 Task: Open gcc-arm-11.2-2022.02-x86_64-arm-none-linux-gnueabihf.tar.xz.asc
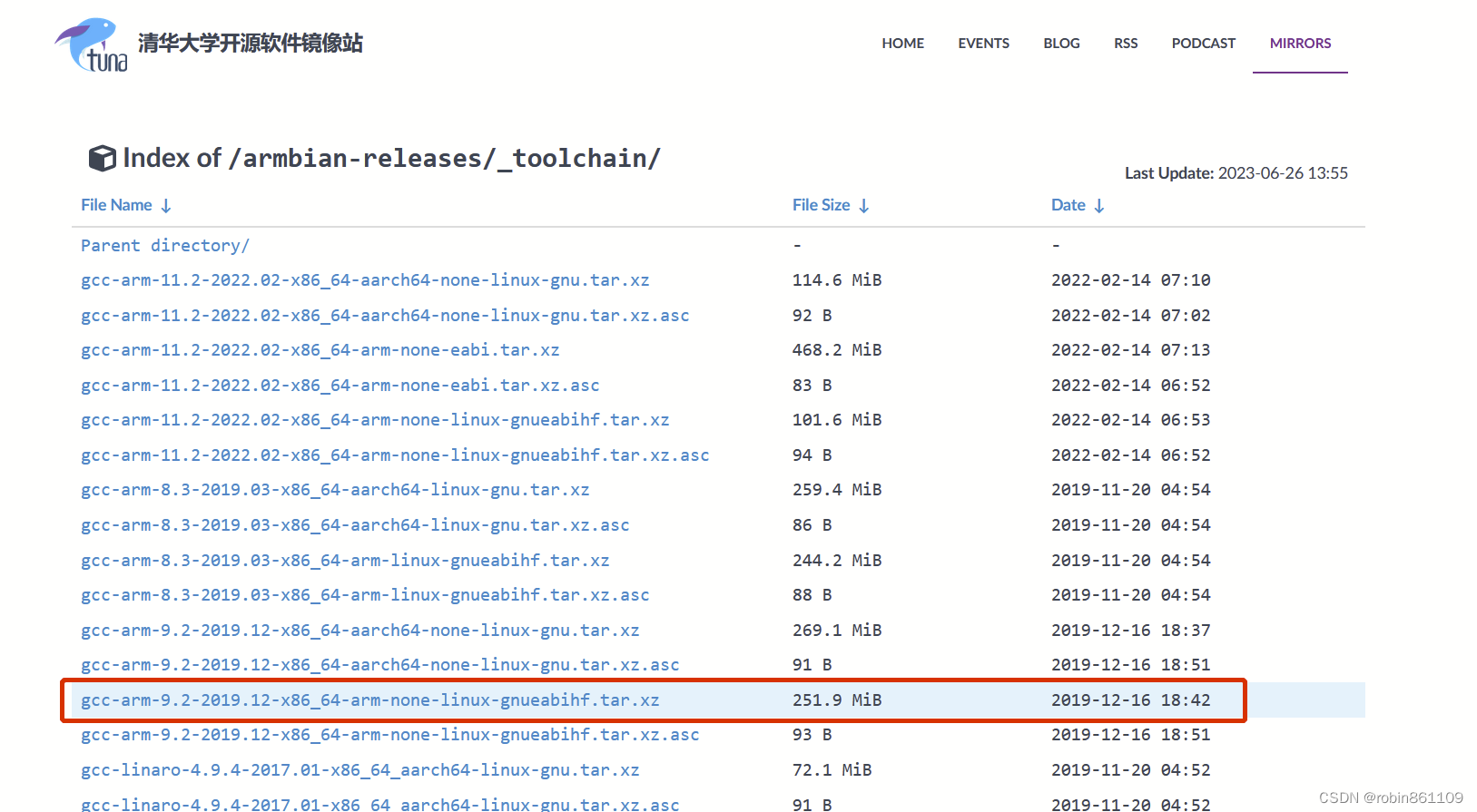[395, 455]
